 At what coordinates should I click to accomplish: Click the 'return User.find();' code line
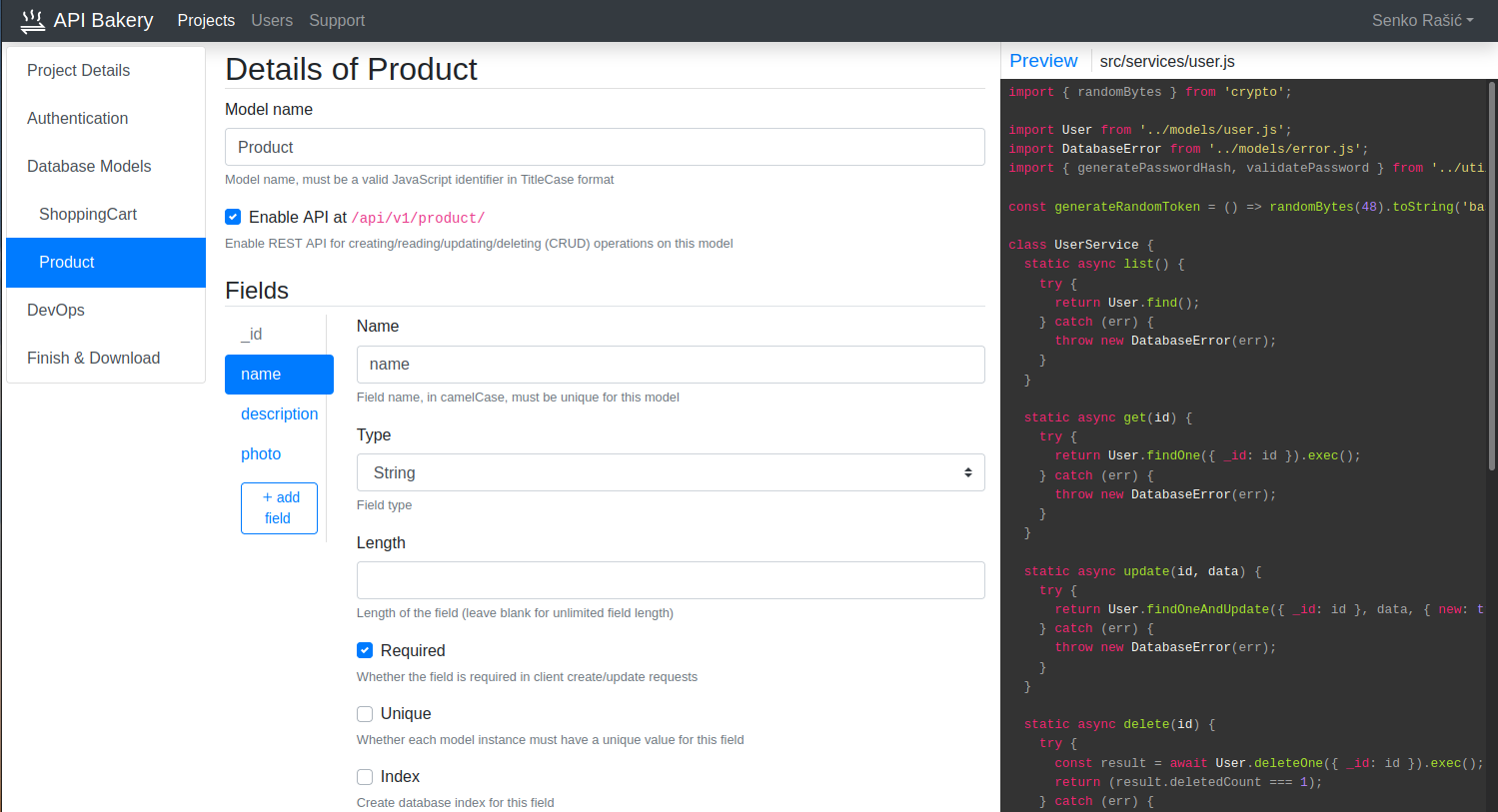pos(1127,303)
